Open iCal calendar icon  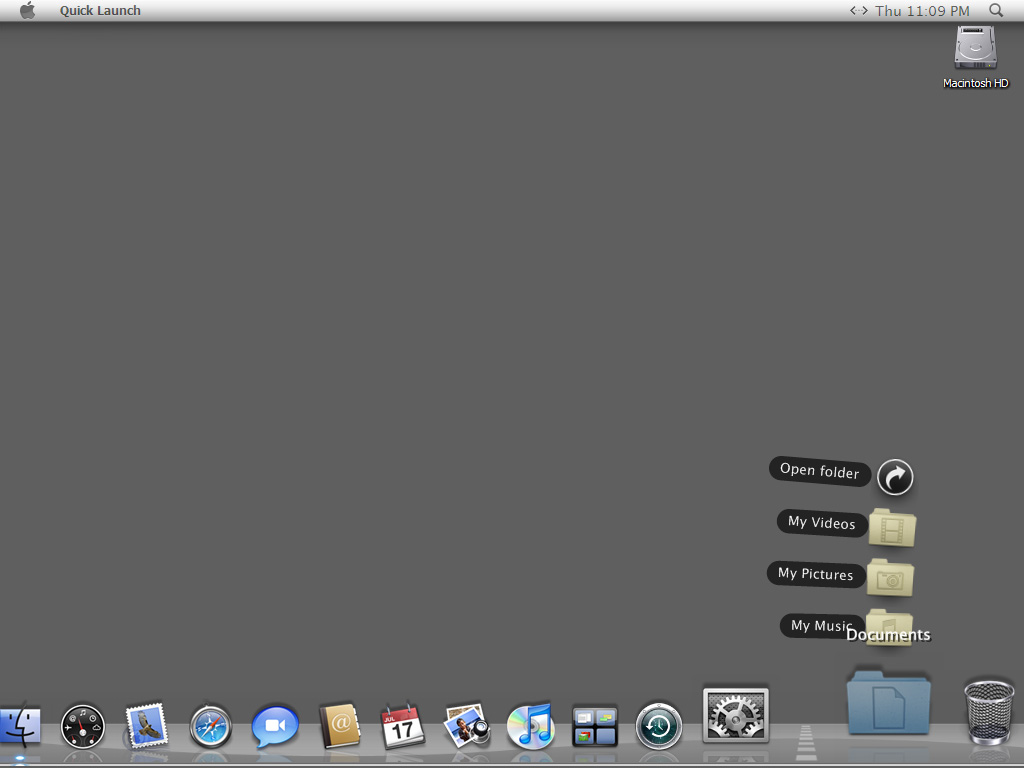(402, 726)
